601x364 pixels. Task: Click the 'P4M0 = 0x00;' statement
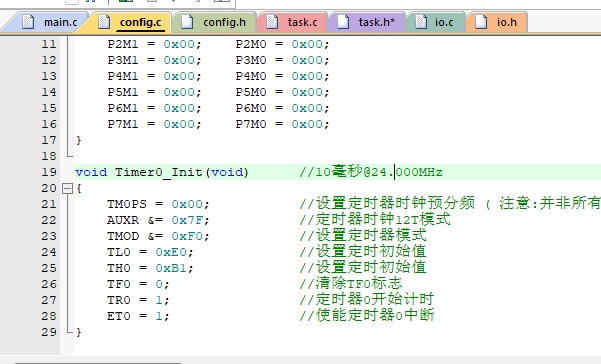282,76
